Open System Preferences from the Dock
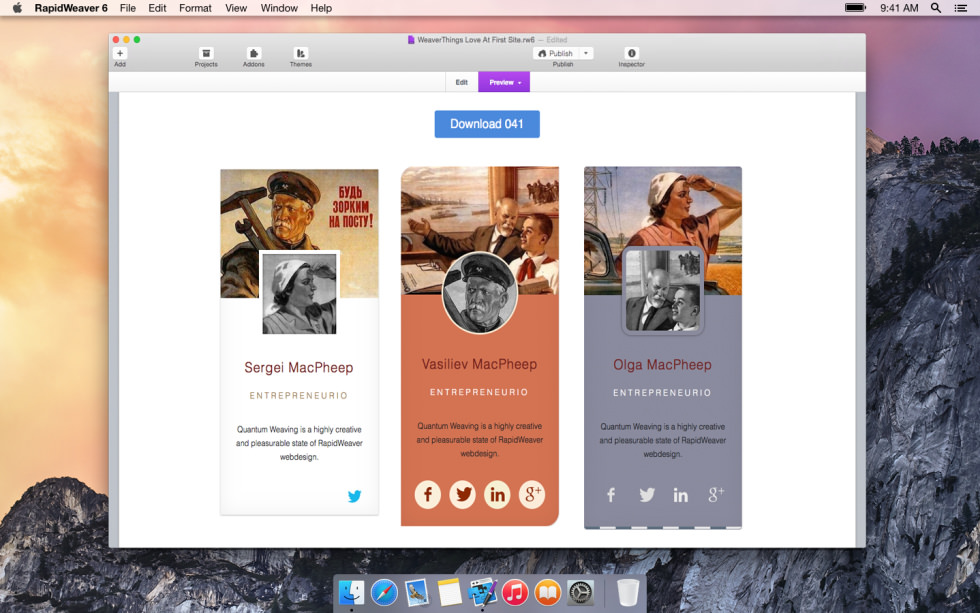 pyautogui.click(x=580, y=592)
